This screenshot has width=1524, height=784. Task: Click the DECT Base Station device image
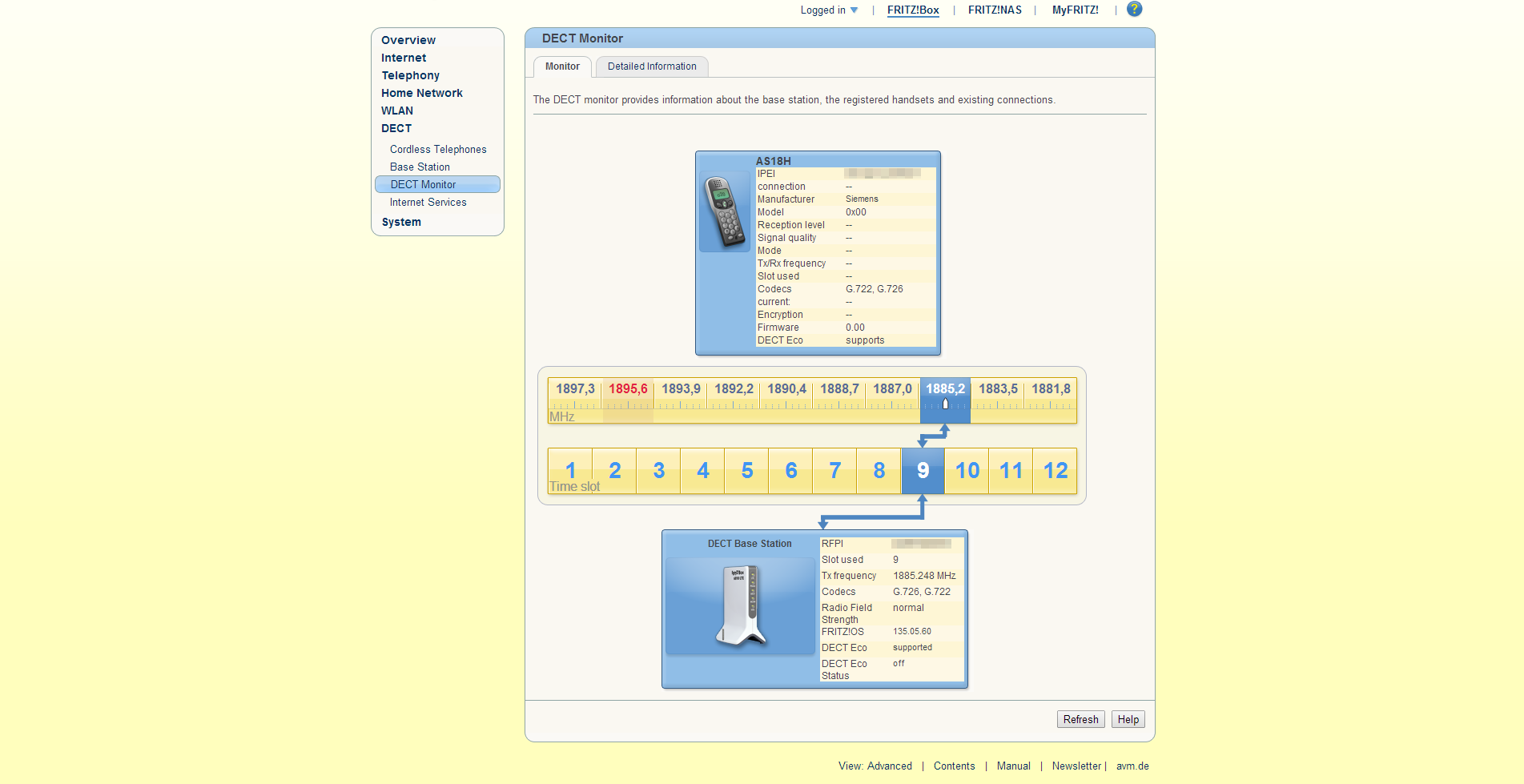coord(741,605)
